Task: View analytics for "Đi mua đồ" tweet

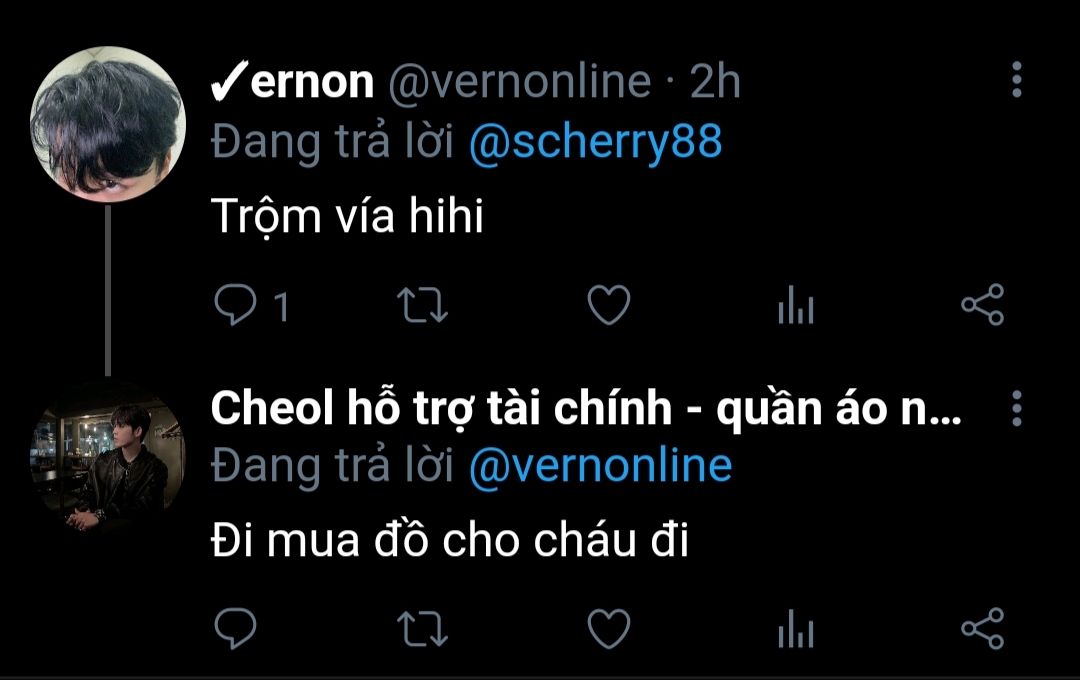Action: coord(796,629)
